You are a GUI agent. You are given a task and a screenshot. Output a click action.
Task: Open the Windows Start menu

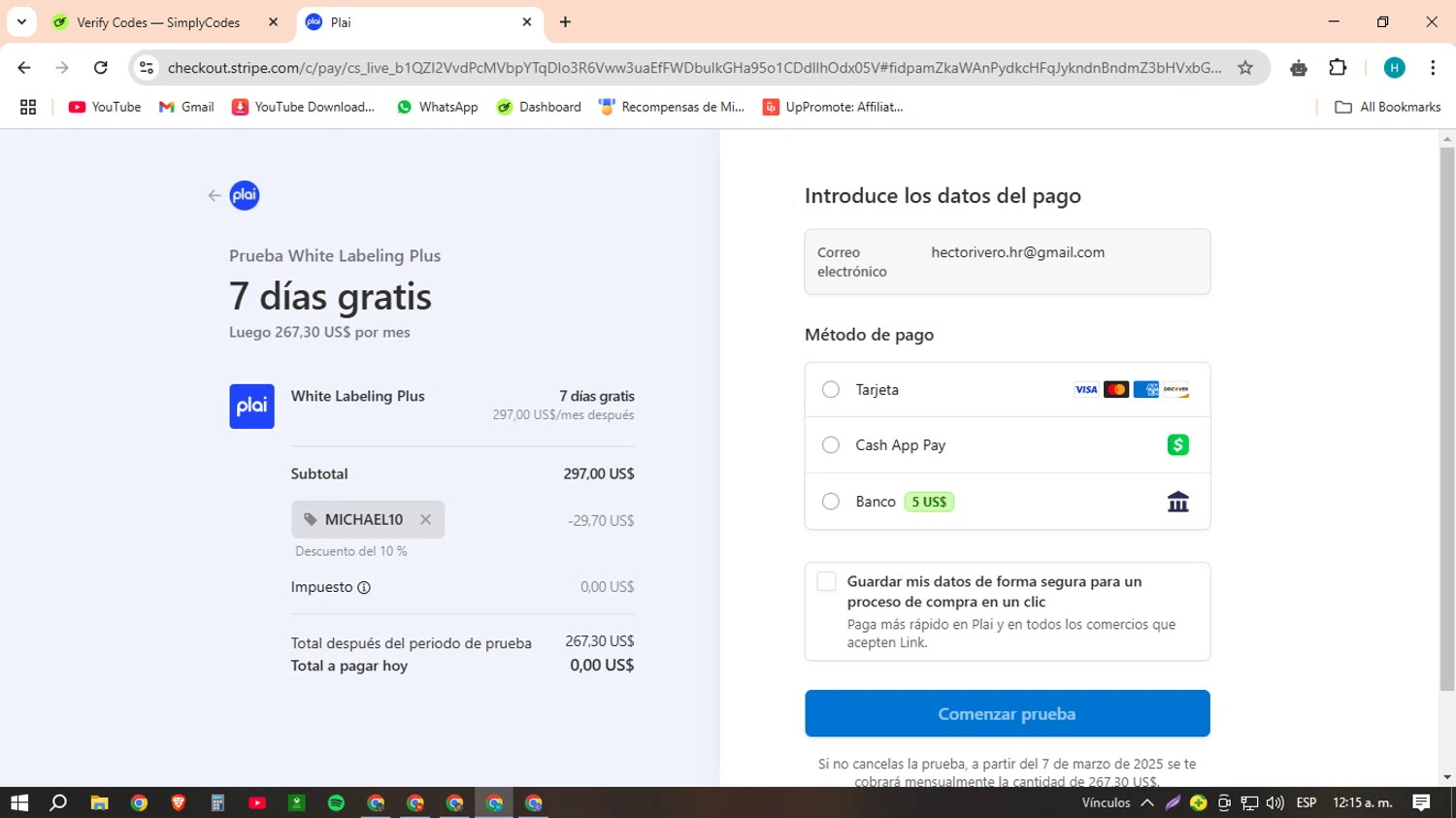coord(19,802)
